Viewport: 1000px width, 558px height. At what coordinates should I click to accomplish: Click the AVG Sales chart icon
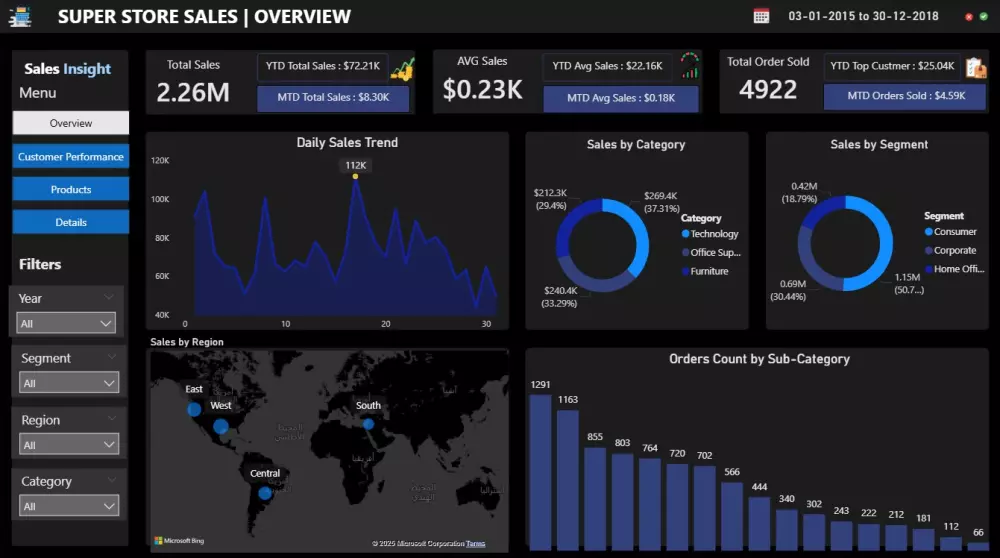[689, 66]
